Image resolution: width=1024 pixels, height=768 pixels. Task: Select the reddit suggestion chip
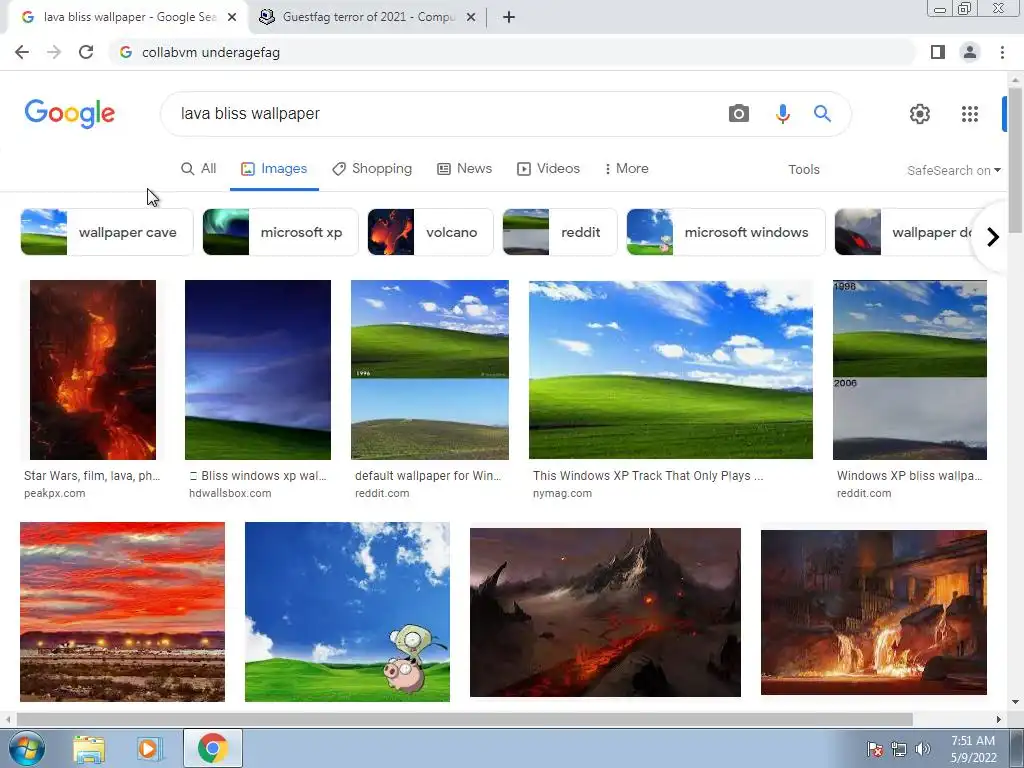pos(560,232)
